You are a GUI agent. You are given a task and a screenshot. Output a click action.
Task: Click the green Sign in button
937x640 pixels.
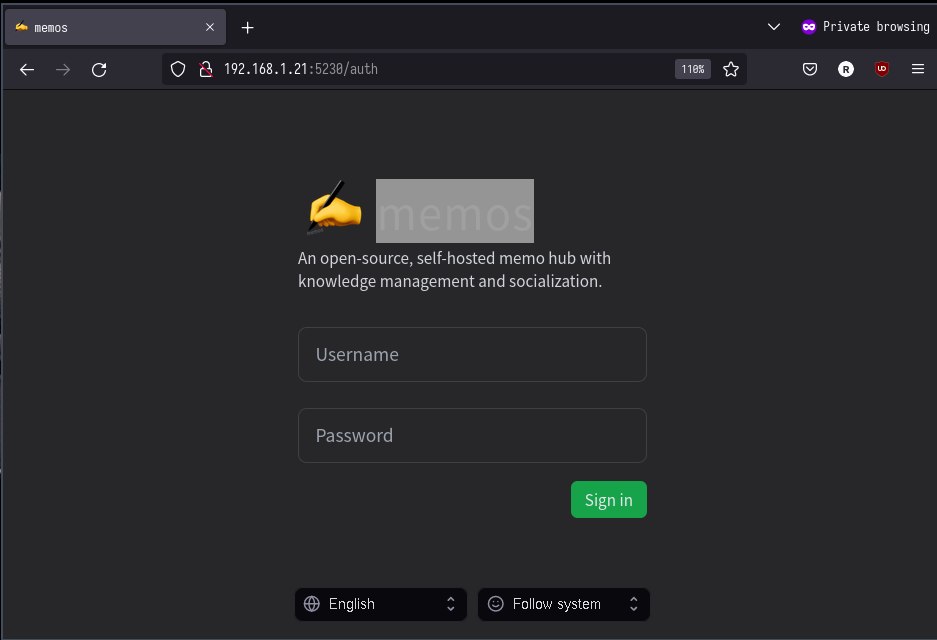(x=608, y=500)
